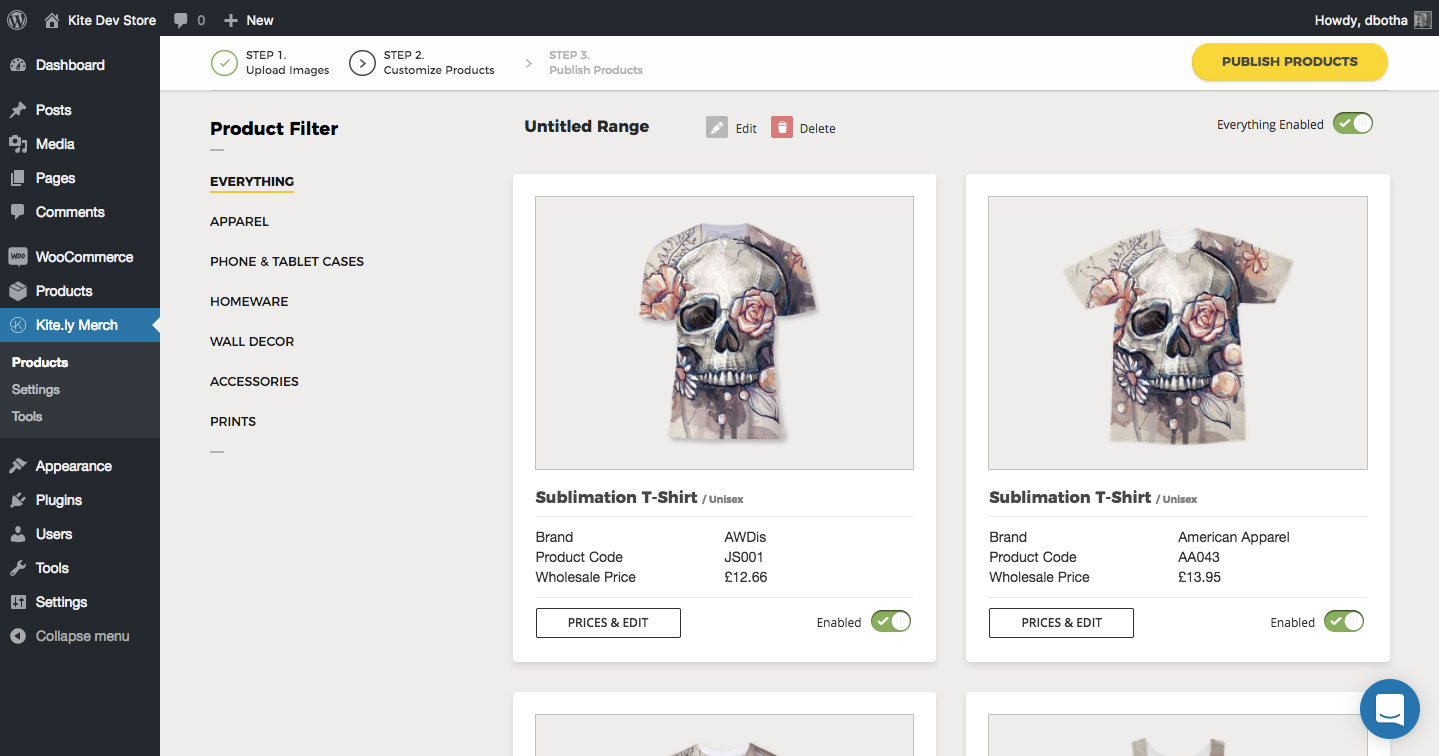The height and width of the screenshot is (756, 1439).
Task: Click the Kite.ly Merch K icon
Action: (18, 325)
